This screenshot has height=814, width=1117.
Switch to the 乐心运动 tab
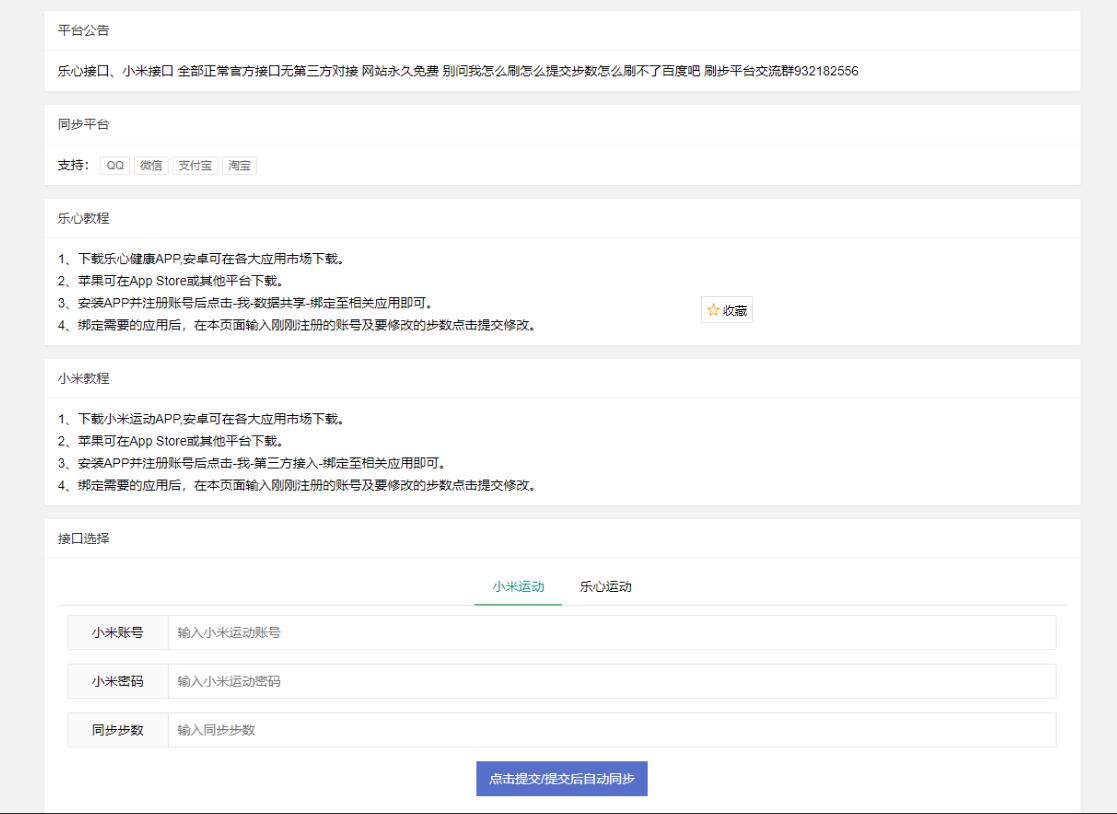click(x=605, y=587)
